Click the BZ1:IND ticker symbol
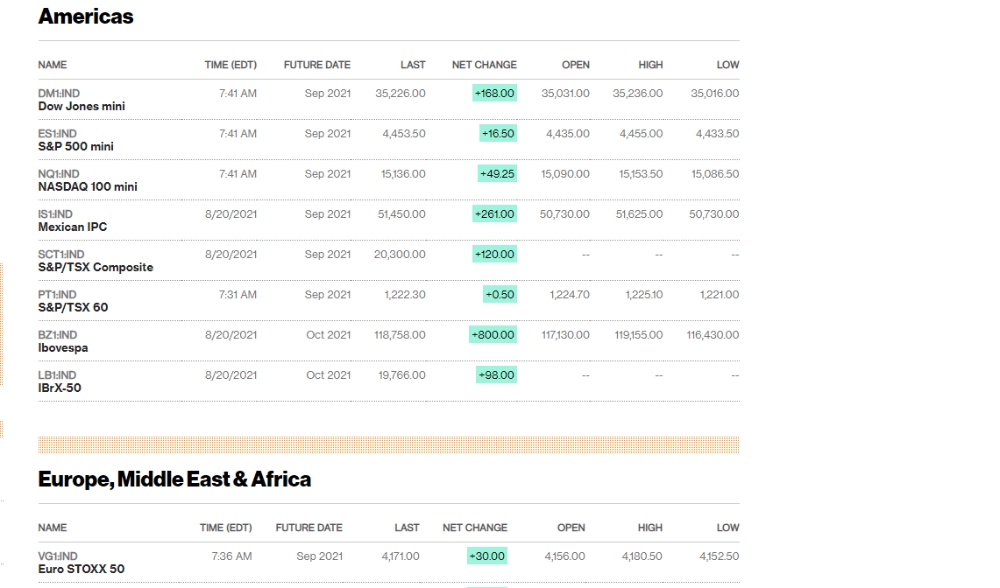The height and width of the screenshot is (588, 1000). click(57, 335)
